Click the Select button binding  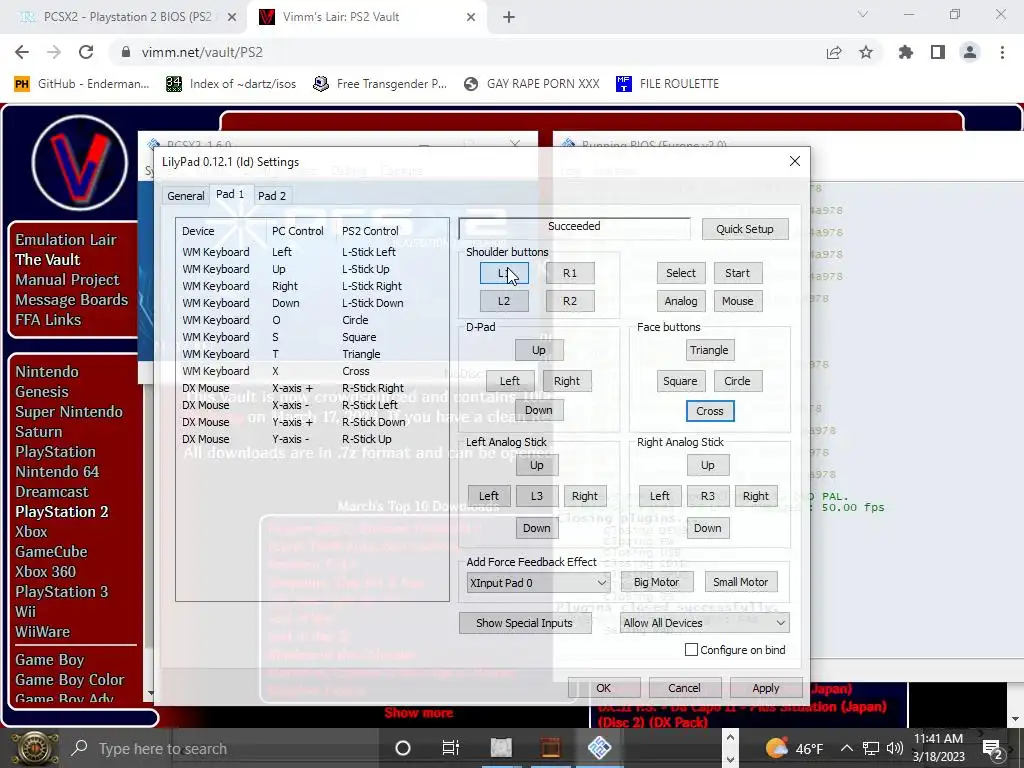680,273
